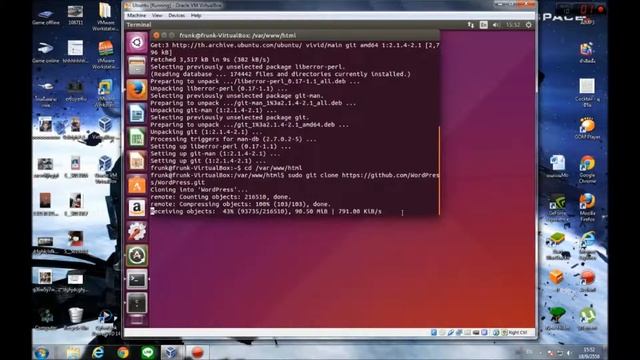Click the clock showing 15:52 in Ubuntu panel
Screen dimensions: 640x360
[513, 25]
